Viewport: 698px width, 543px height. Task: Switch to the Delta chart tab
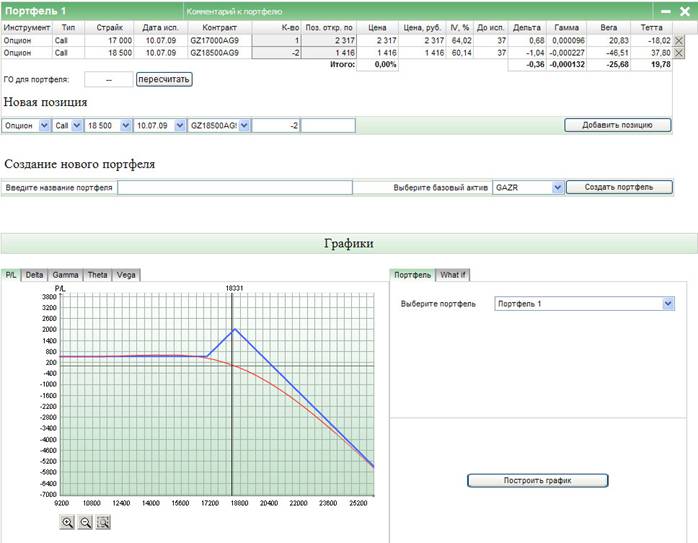[34, 275]
